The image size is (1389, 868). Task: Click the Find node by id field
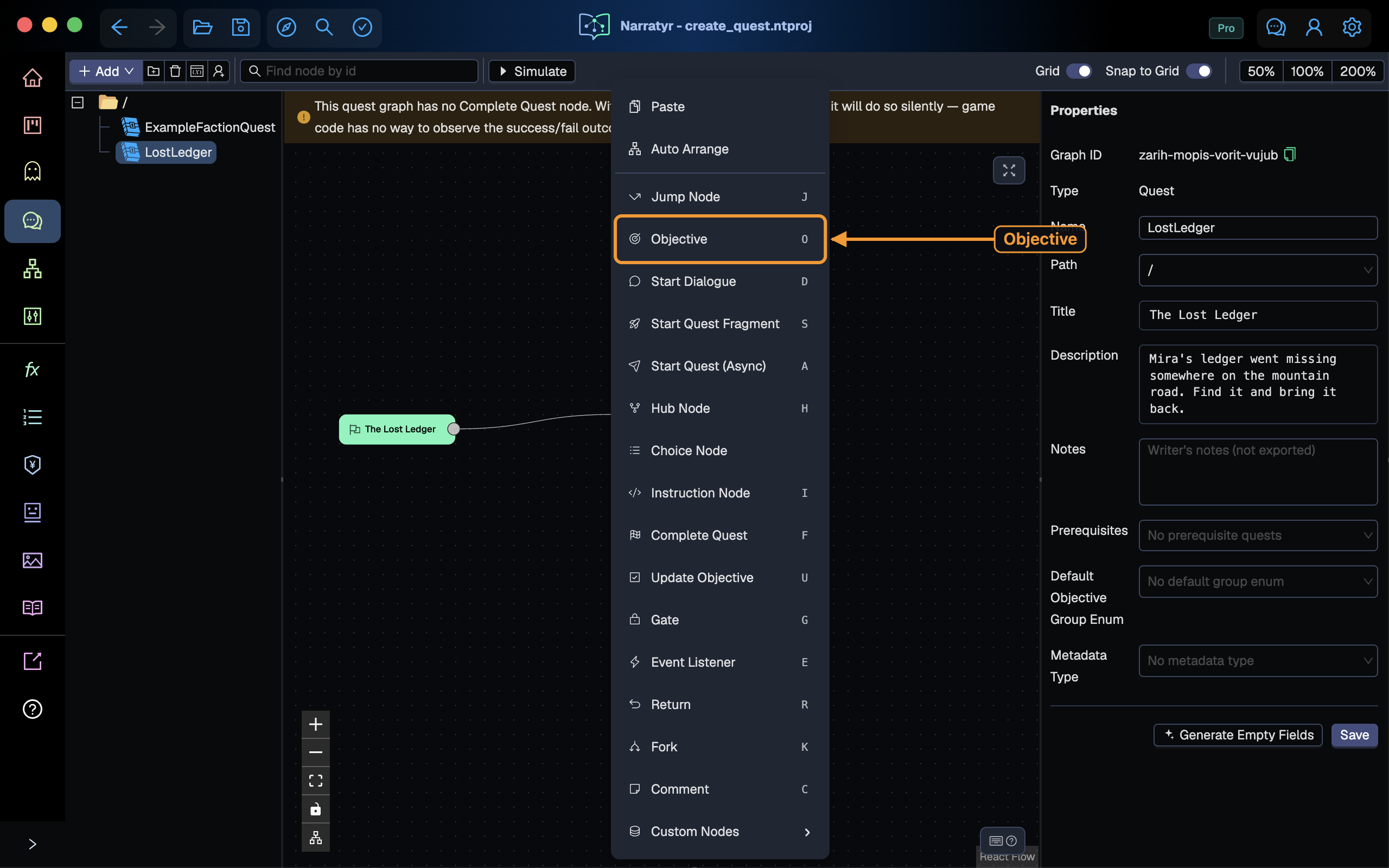359,71
